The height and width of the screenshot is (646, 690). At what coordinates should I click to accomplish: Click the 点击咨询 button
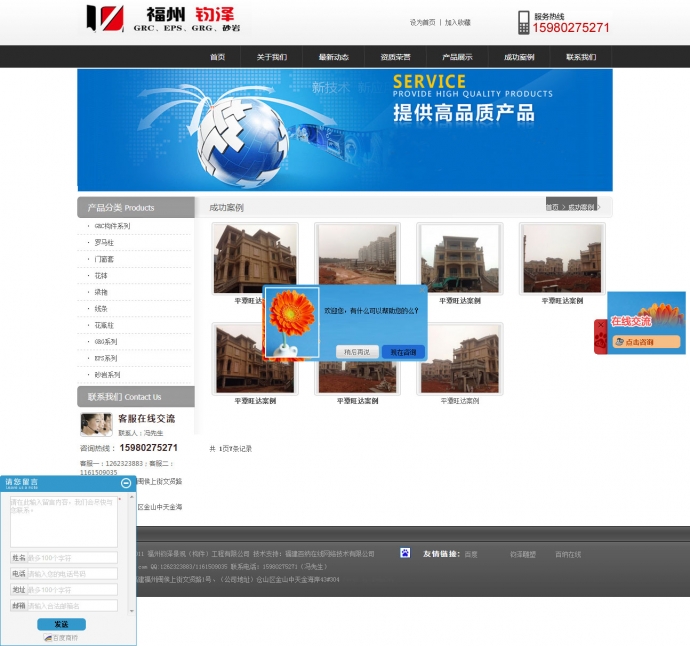coord(646,341)
